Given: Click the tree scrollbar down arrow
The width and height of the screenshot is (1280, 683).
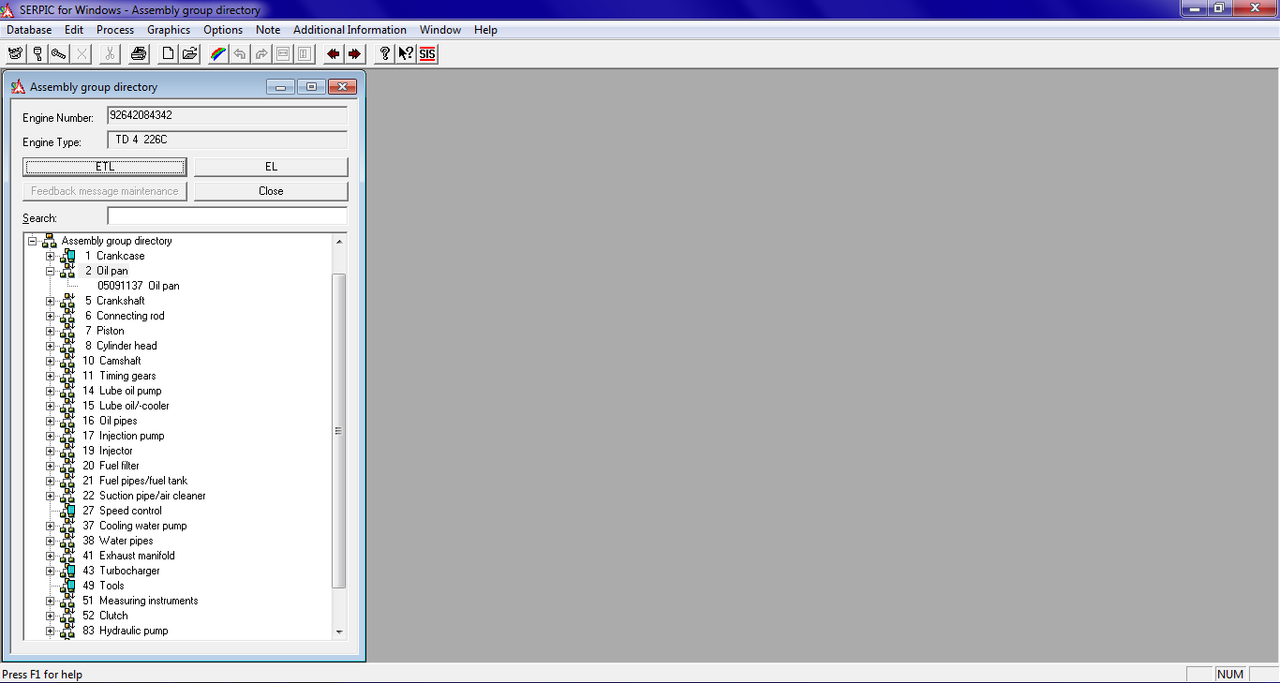Looking at the screenshot, I should point(339,632).
